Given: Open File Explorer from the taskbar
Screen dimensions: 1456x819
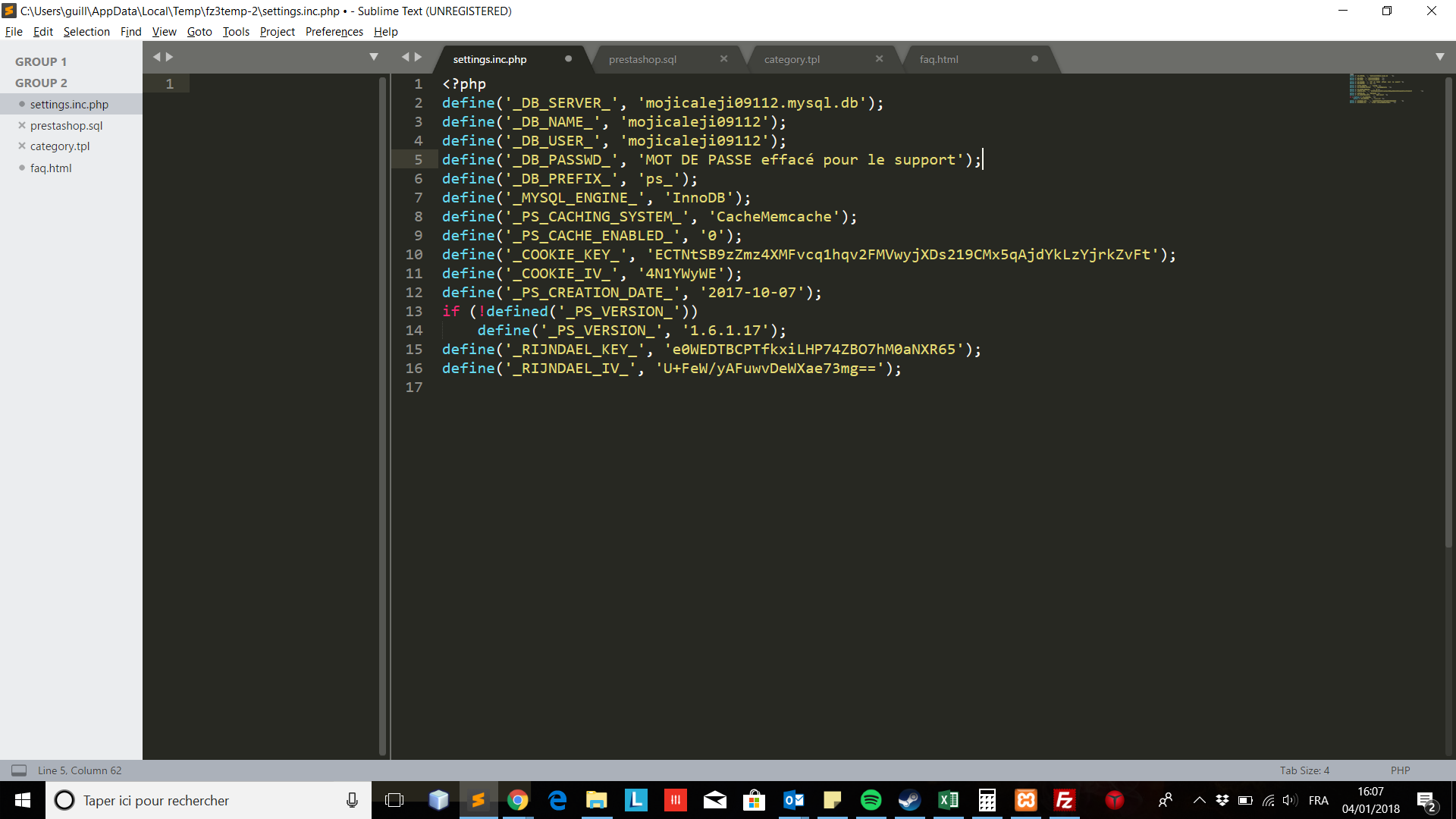Looking at the screenshot, I should (597, 800).
